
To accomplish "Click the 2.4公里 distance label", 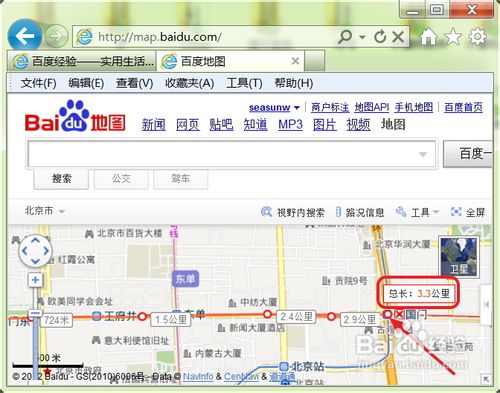I will [296, 316].
